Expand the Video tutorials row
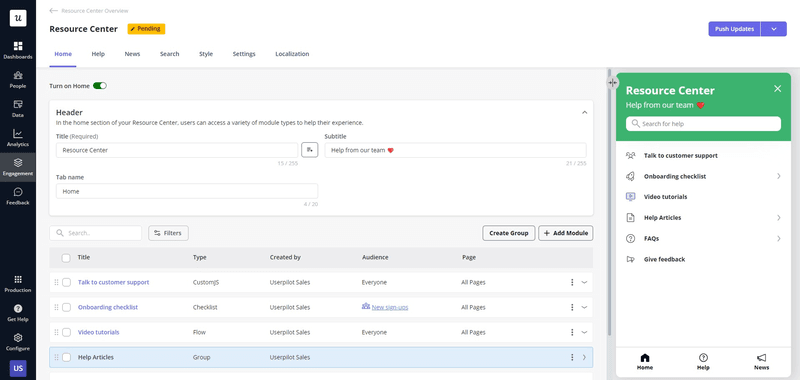This screenshot has height=380, width=800. pyautogui.click(x=585, y=332)
